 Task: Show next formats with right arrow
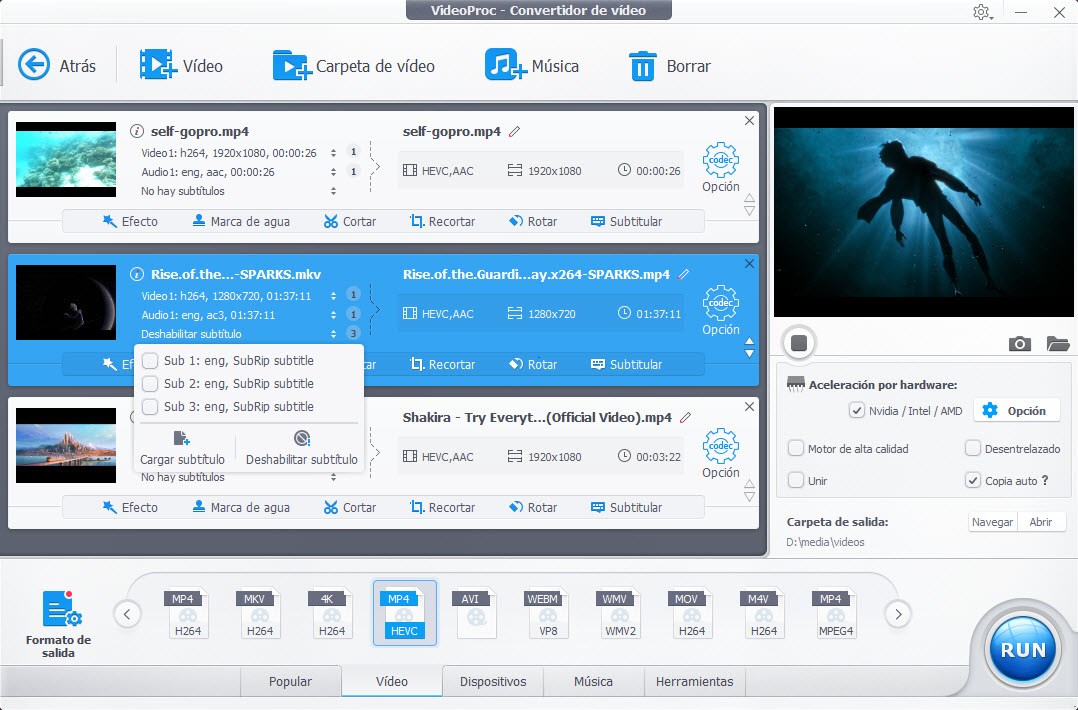coord(898,614)
